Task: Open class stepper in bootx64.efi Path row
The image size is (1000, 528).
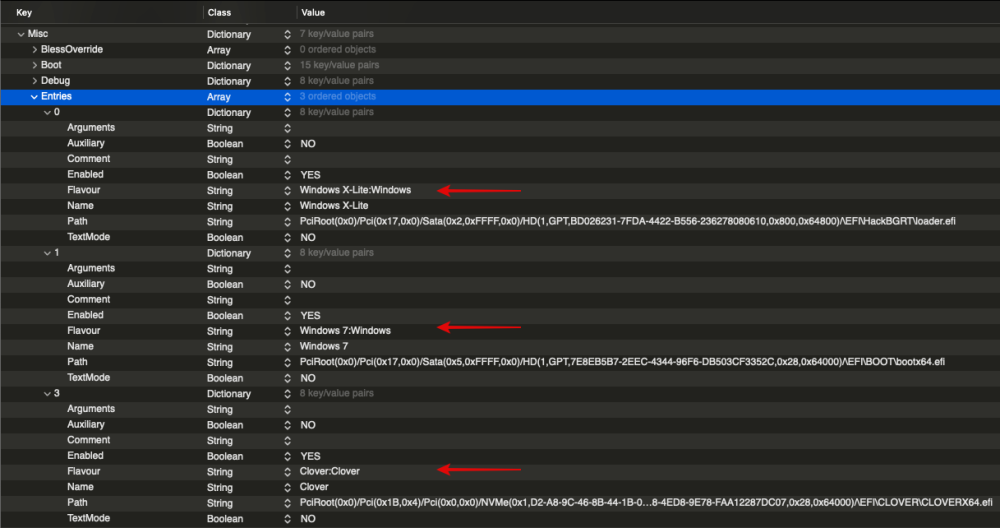Action: click(288, 362)
